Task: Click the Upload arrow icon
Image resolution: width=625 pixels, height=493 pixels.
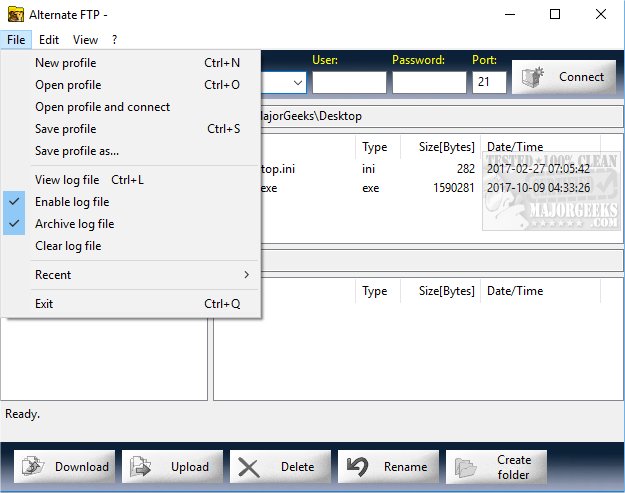Action: pyautogui.click(x=141, y=466)
